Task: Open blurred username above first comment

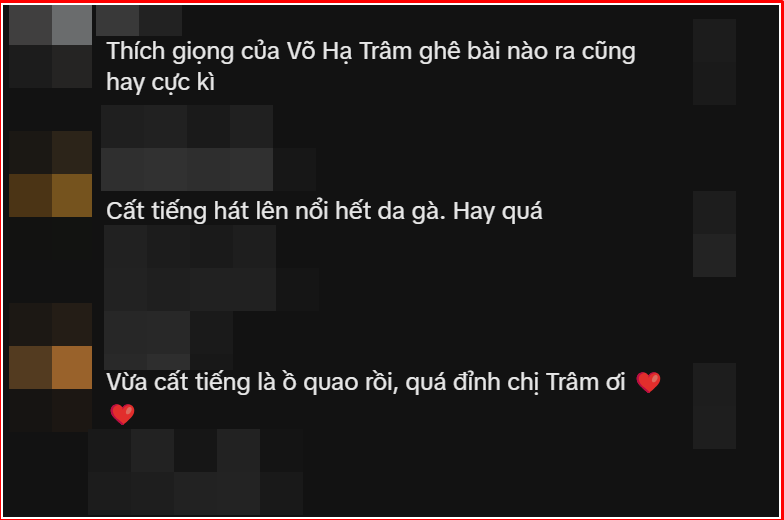Action: point(138,20)
